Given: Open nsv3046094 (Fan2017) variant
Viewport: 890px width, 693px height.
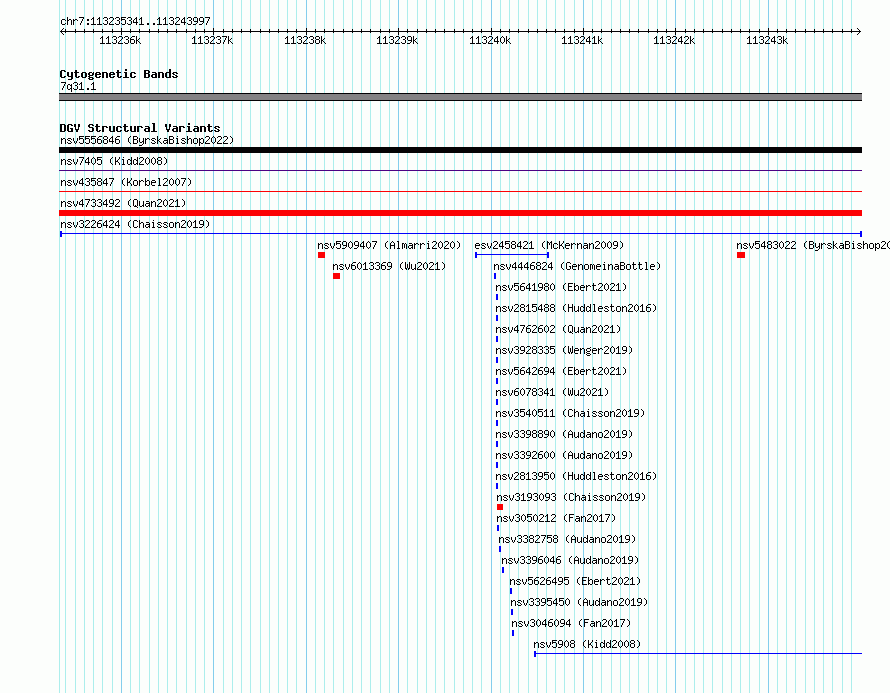Looking at the screenshot, I should pyautogui.click(x=571, y=623).
